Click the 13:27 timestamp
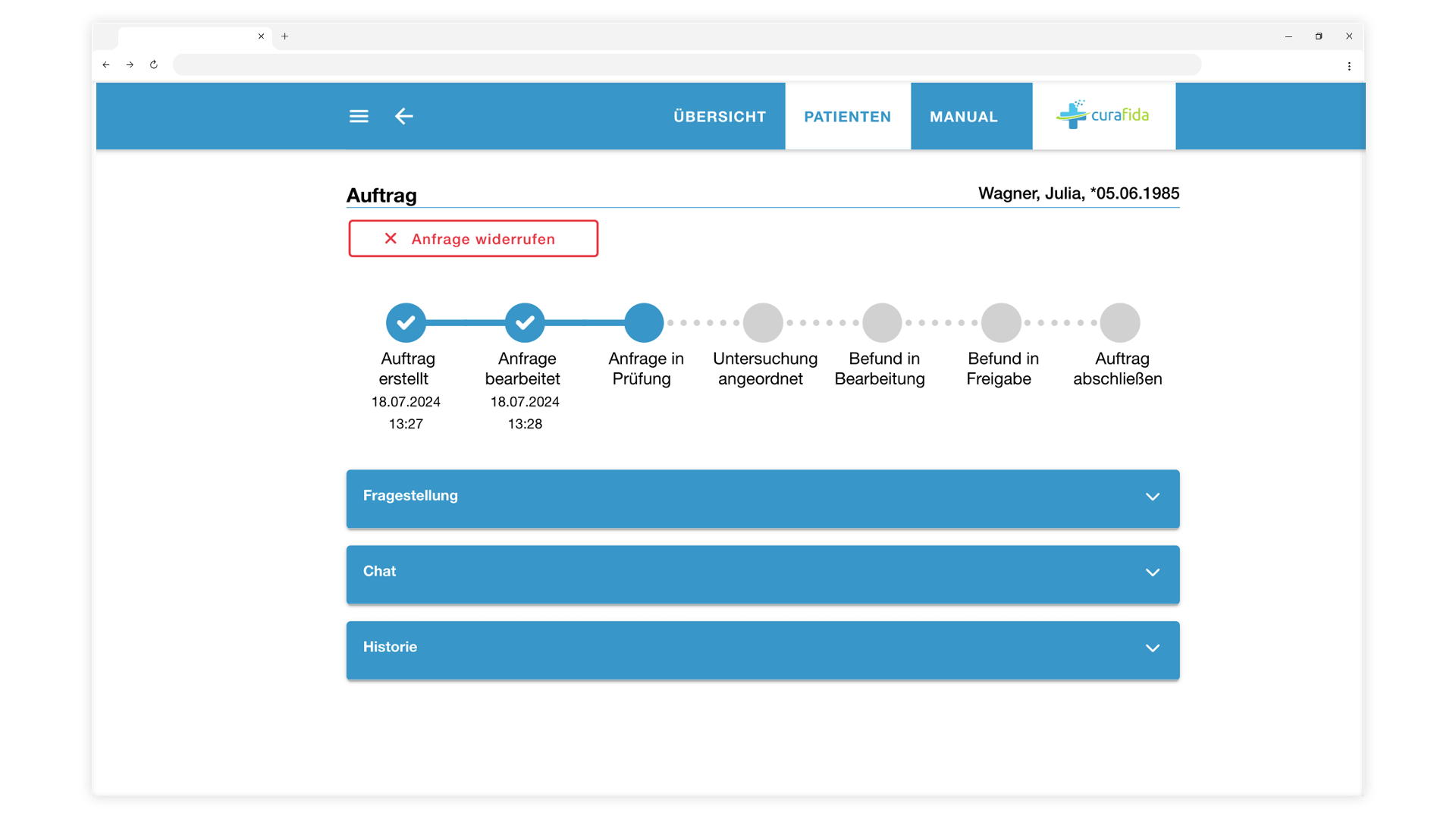 406,424
